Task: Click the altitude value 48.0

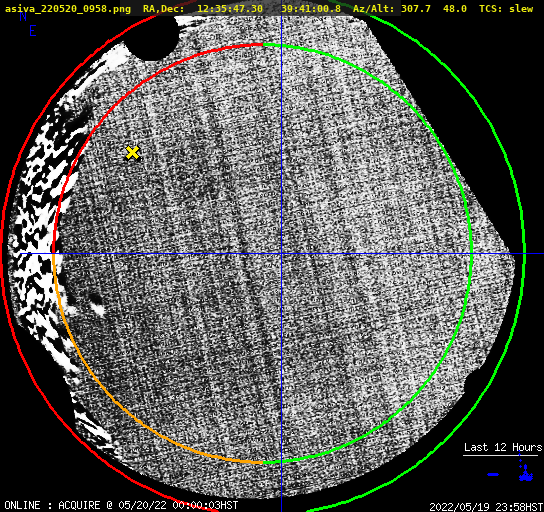Action: 455,9
